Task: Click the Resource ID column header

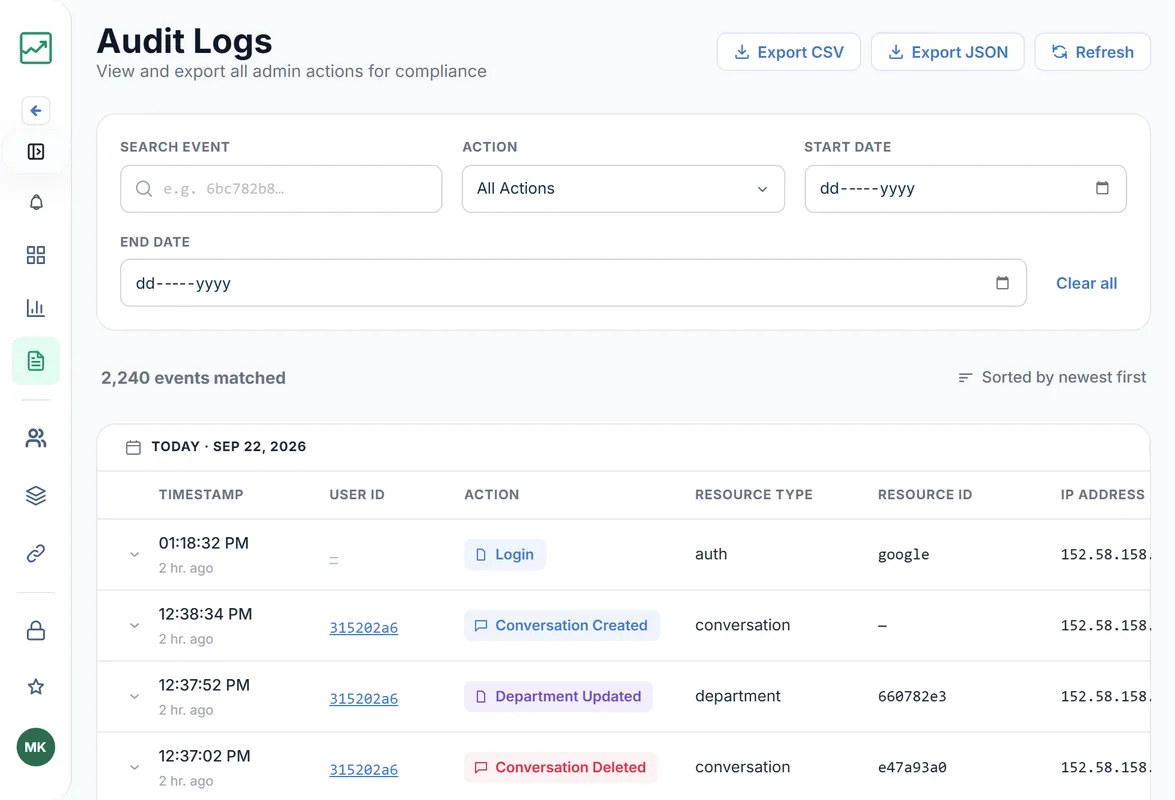Action: pyautogui.click(x=925, y=494)
